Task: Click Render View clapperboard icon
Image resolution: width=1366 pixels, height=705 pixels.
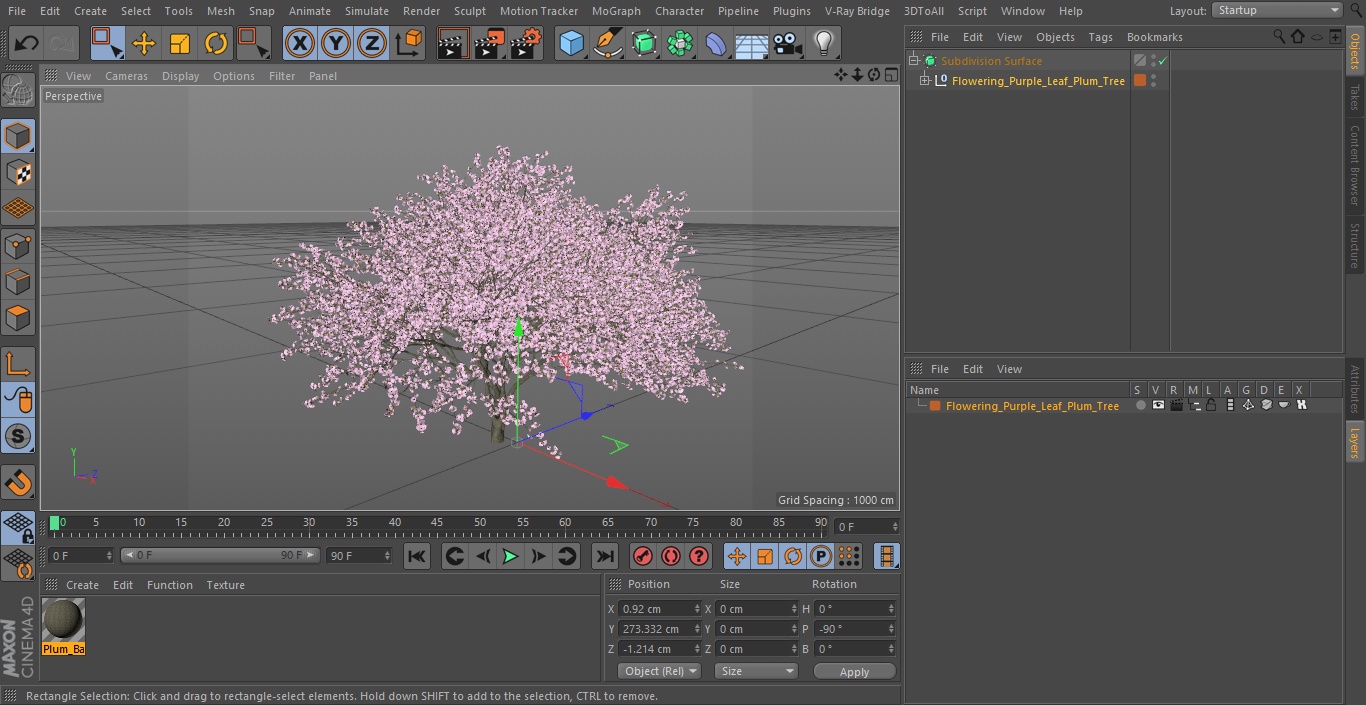Action: click(454, 43)
